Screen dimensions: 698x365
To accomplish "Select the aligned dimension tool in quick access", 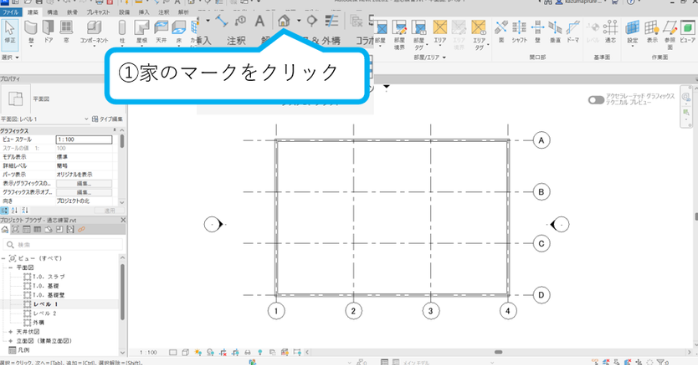I will point(221,20).
